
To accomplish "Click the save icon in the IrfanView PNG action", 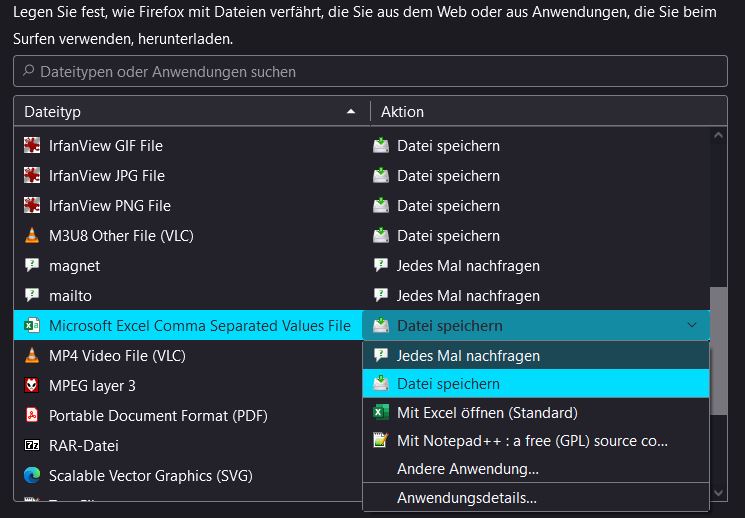I will (381, 205).
